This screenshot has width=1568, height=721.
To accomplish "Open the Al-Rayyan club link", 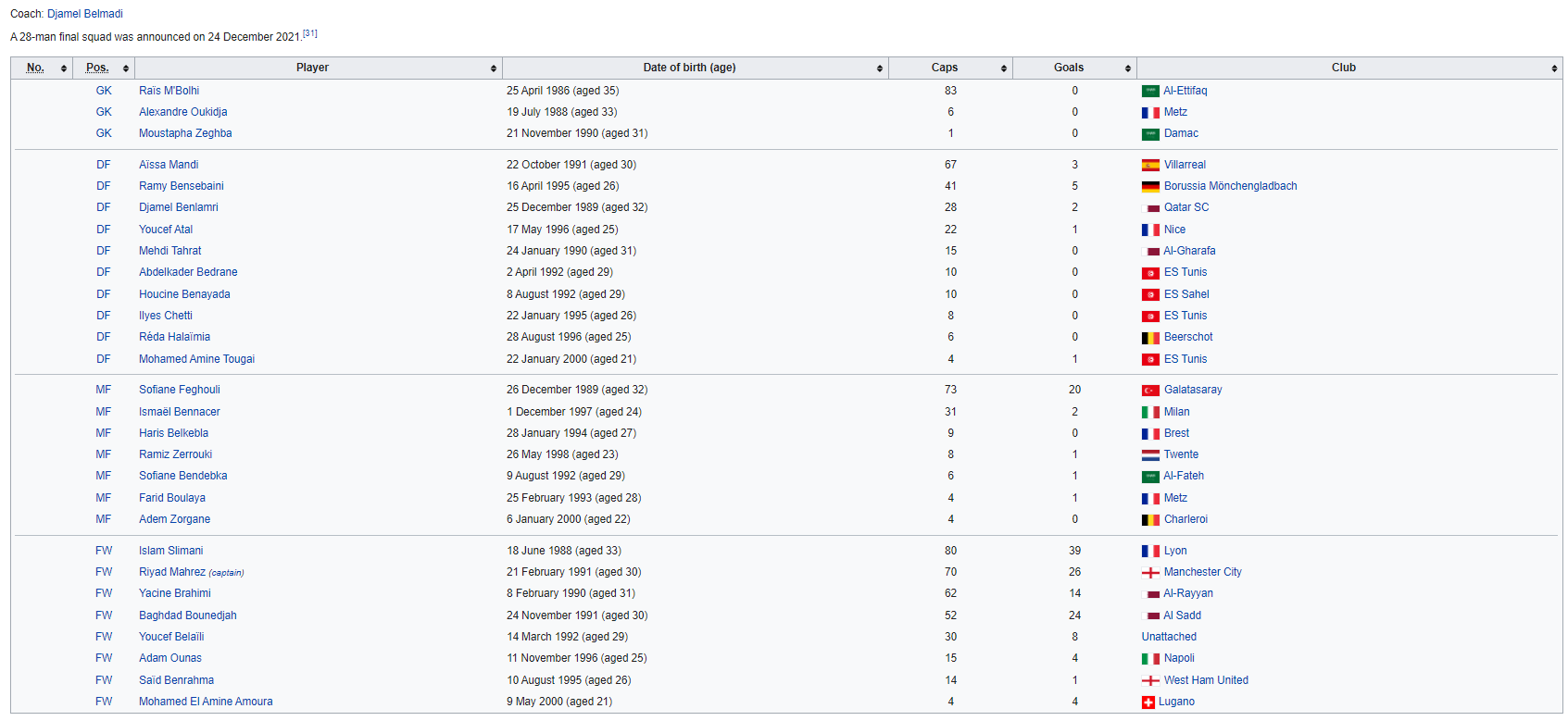I will pos(1188,593).
